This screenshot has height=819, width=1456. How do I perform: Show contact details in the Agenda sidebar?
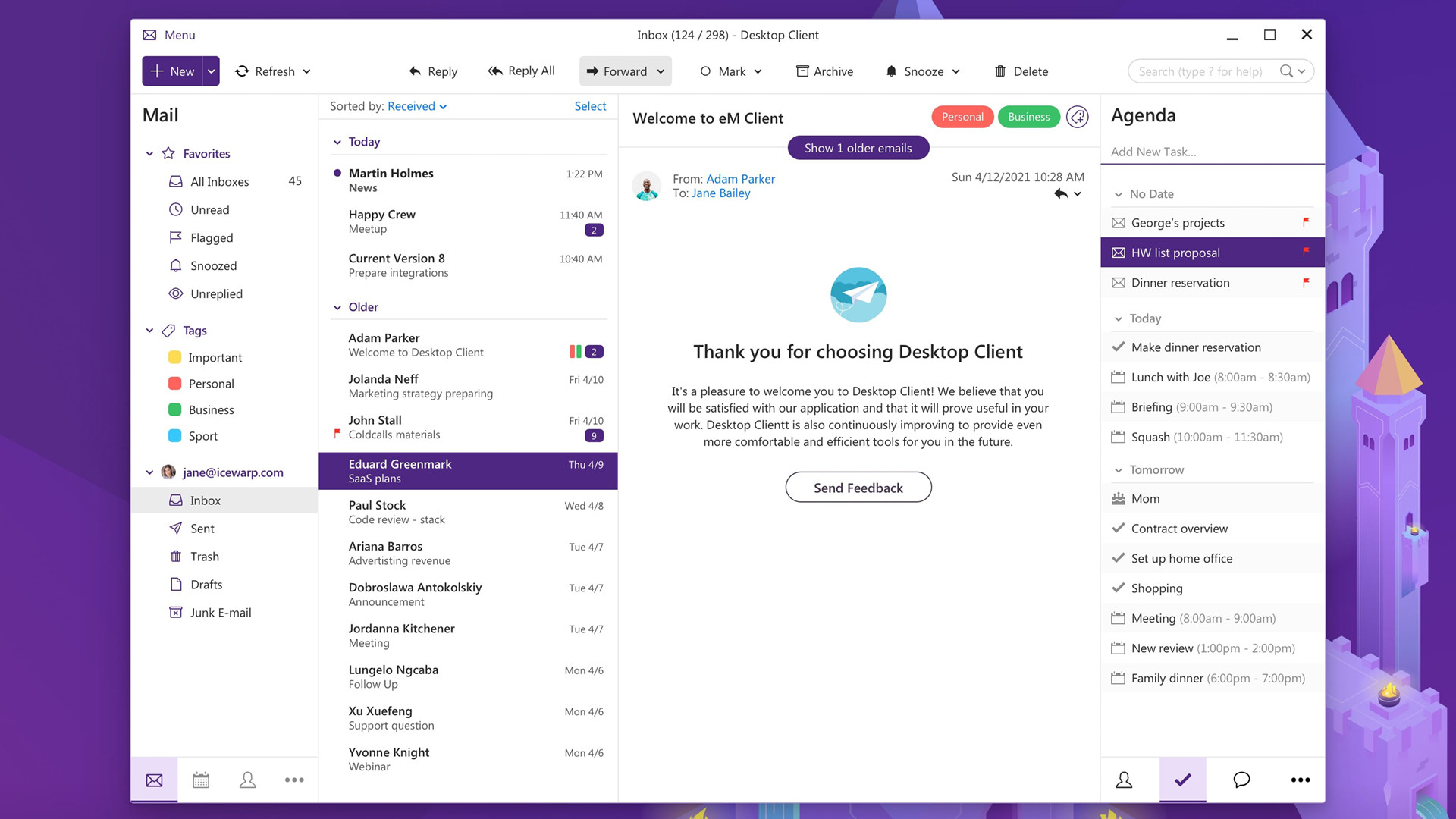point(1124,780)
